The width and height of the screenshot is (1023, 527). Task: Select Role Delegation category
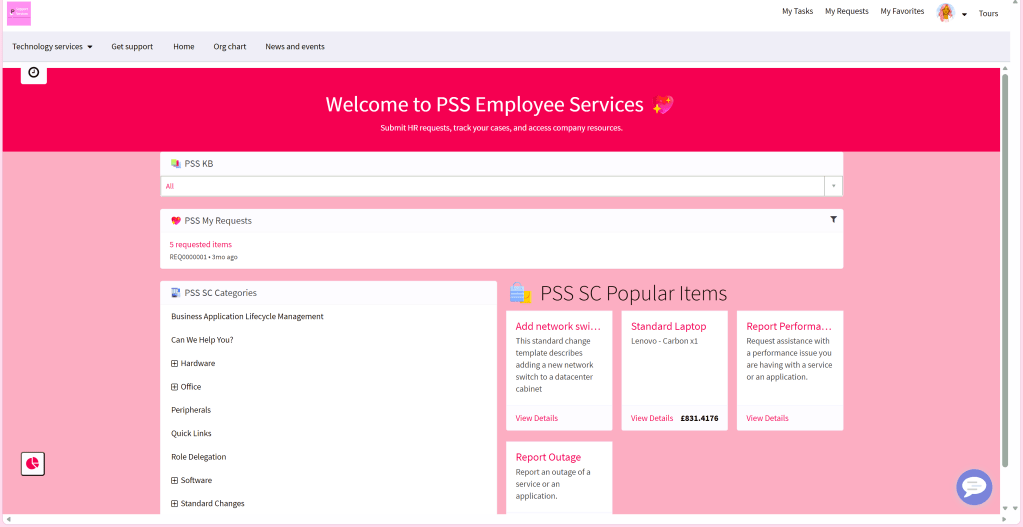click(x=198, y=457)
